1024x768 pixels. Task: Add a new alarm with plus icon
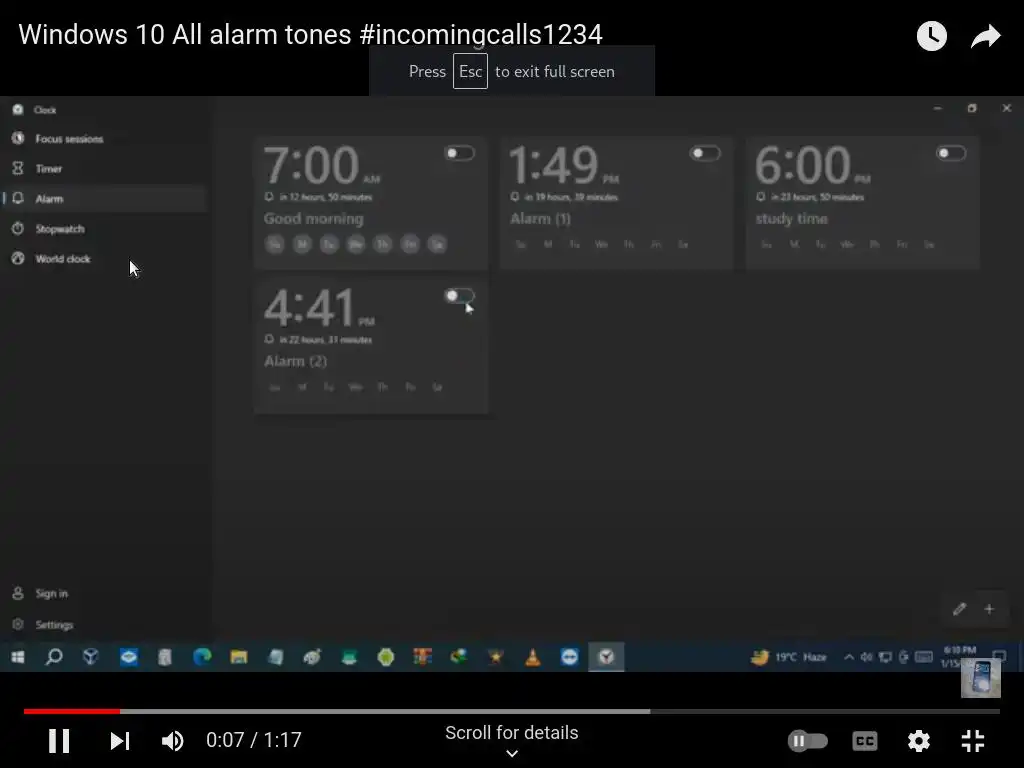pos(989,609)
